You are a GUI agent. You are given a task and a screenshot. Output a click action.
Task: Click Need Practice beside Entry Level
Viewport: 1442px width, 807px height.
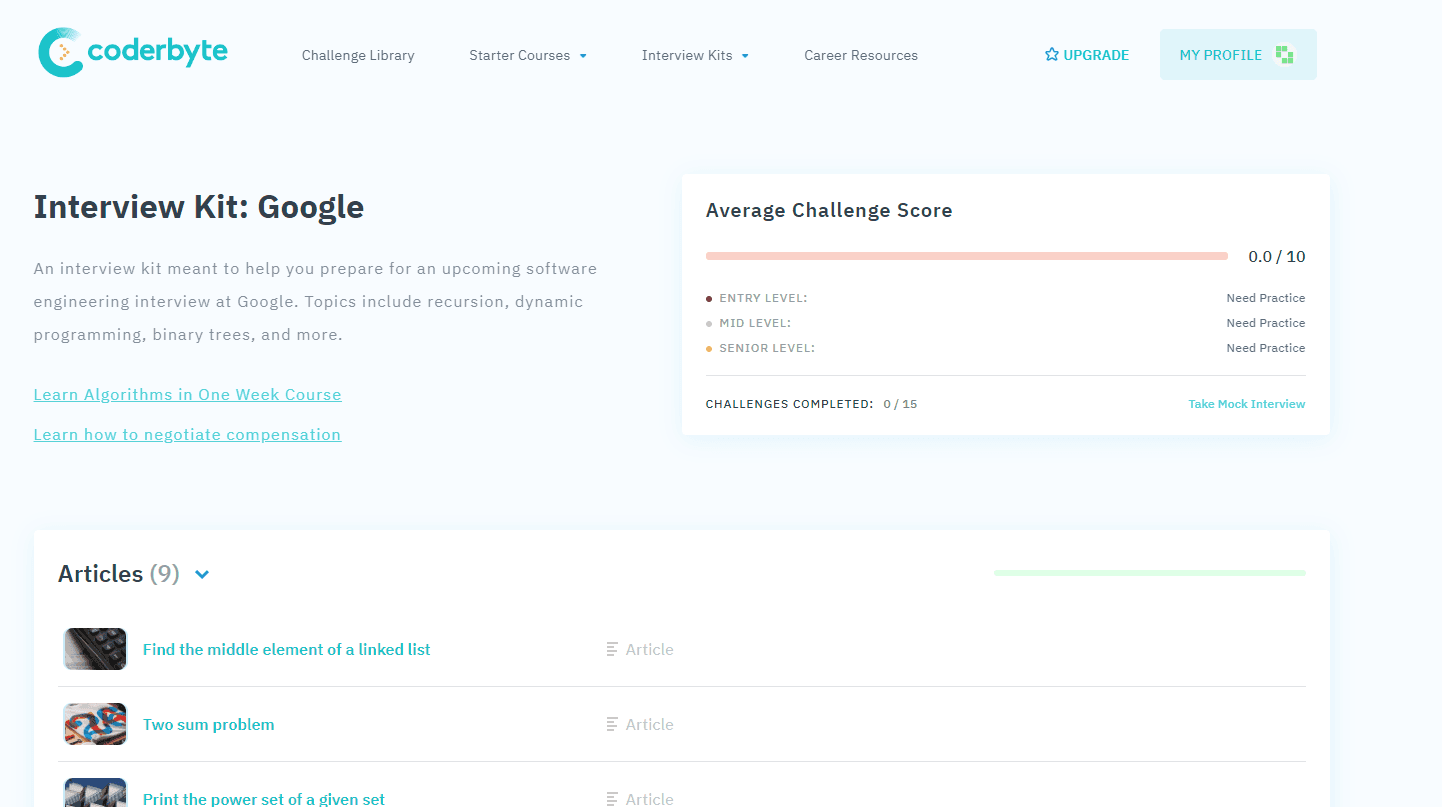coord(1266,298)
